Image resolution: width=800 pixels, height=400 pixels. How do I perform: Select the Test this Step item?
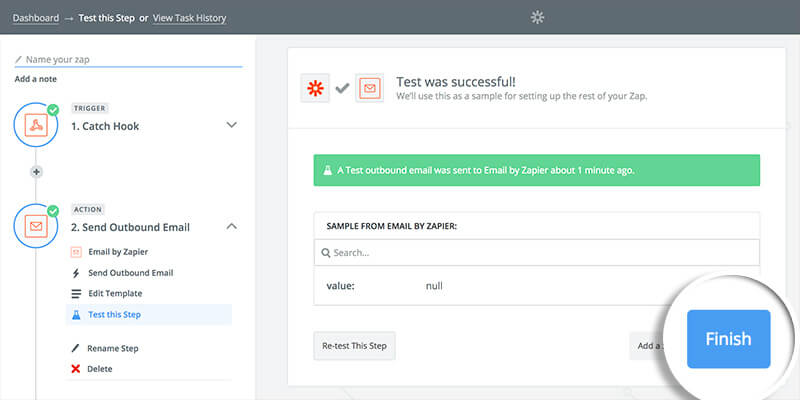[149, 315]
